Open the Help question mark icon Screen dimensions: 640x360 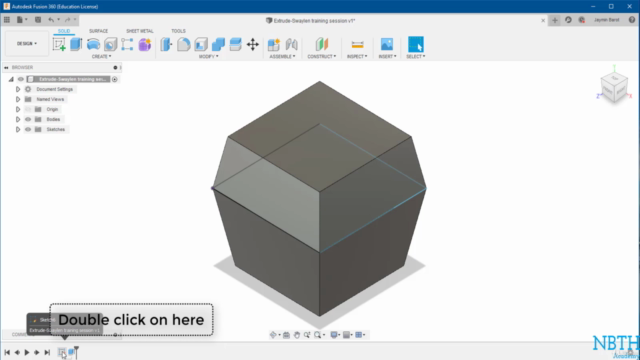[632, 20]
